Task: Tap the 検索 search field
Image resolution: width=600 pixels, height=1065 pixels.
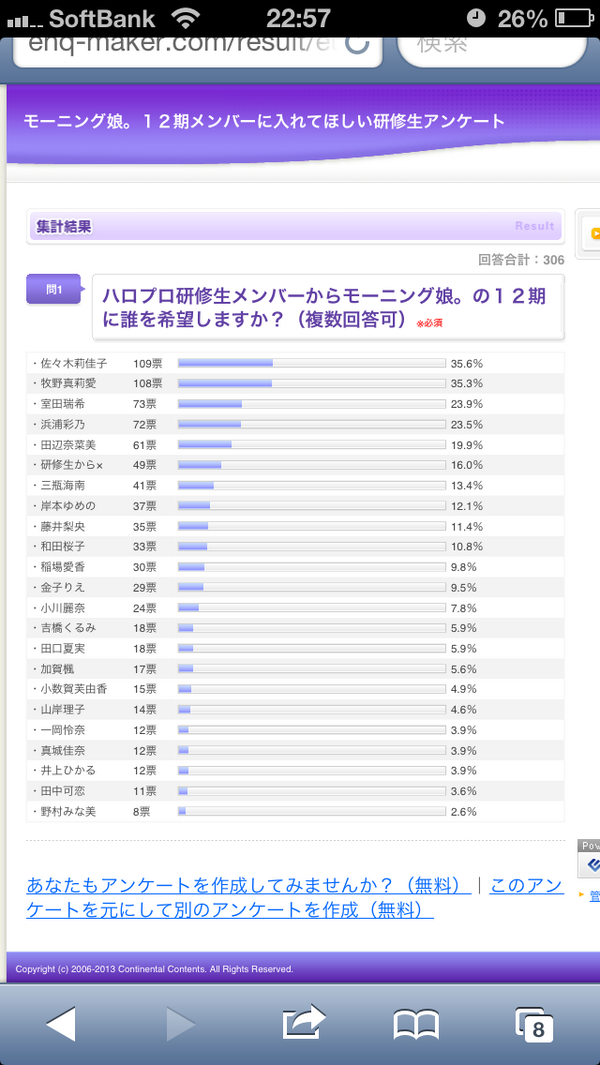Action: click(x=490, y=46)
